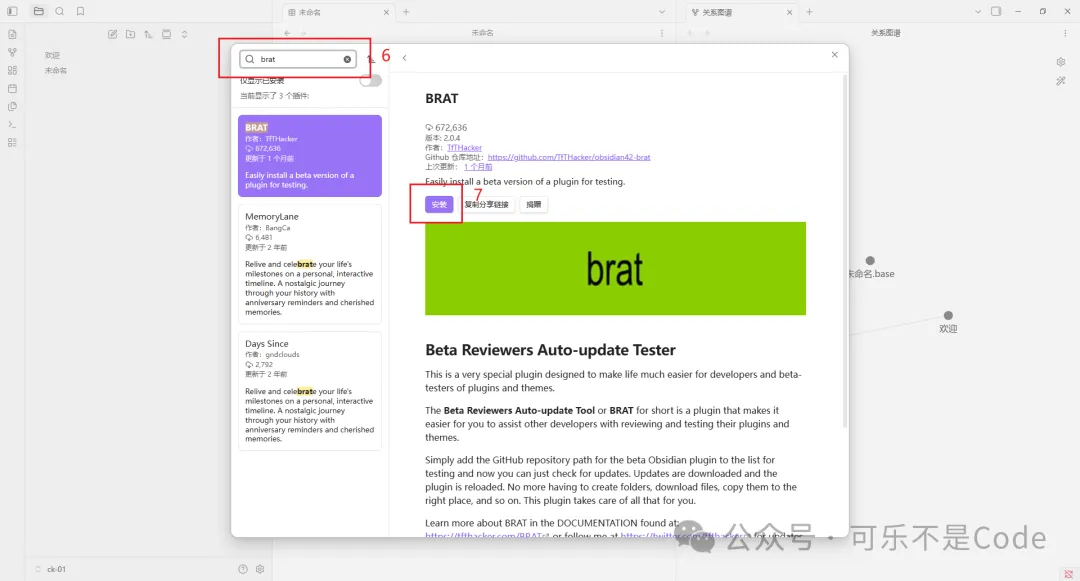Focus the plugin search box containing brat
Viewport: 1080px width, 581px height.
(298, 59)
